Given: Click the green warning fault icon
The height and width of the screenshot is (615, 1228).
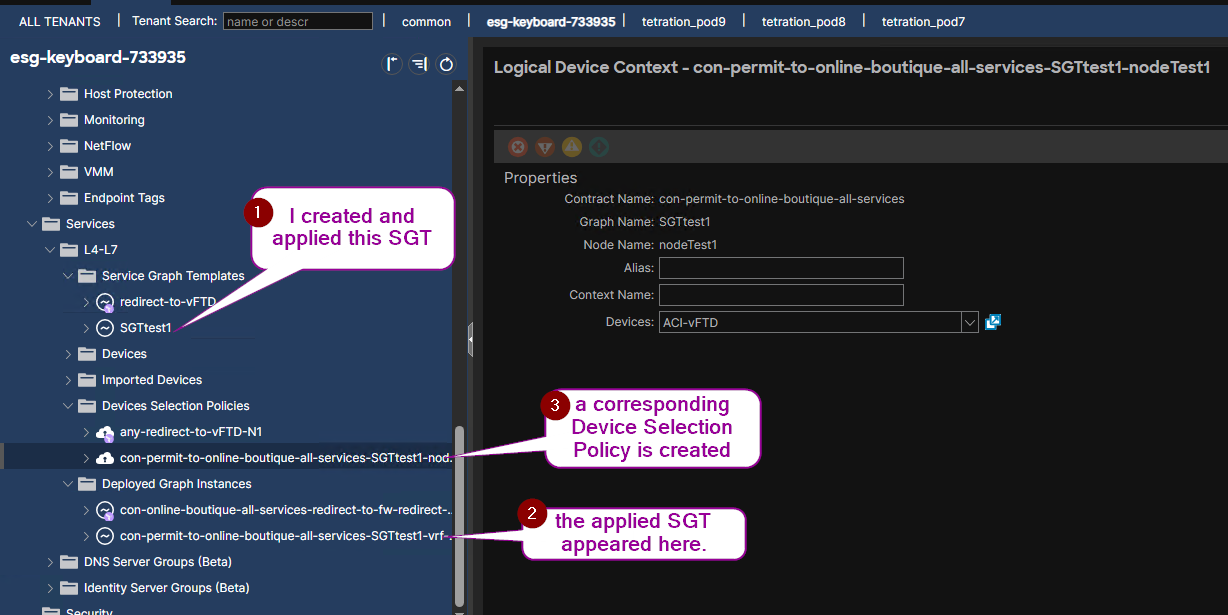Looking at the screenshot, I should pos(598,147).
